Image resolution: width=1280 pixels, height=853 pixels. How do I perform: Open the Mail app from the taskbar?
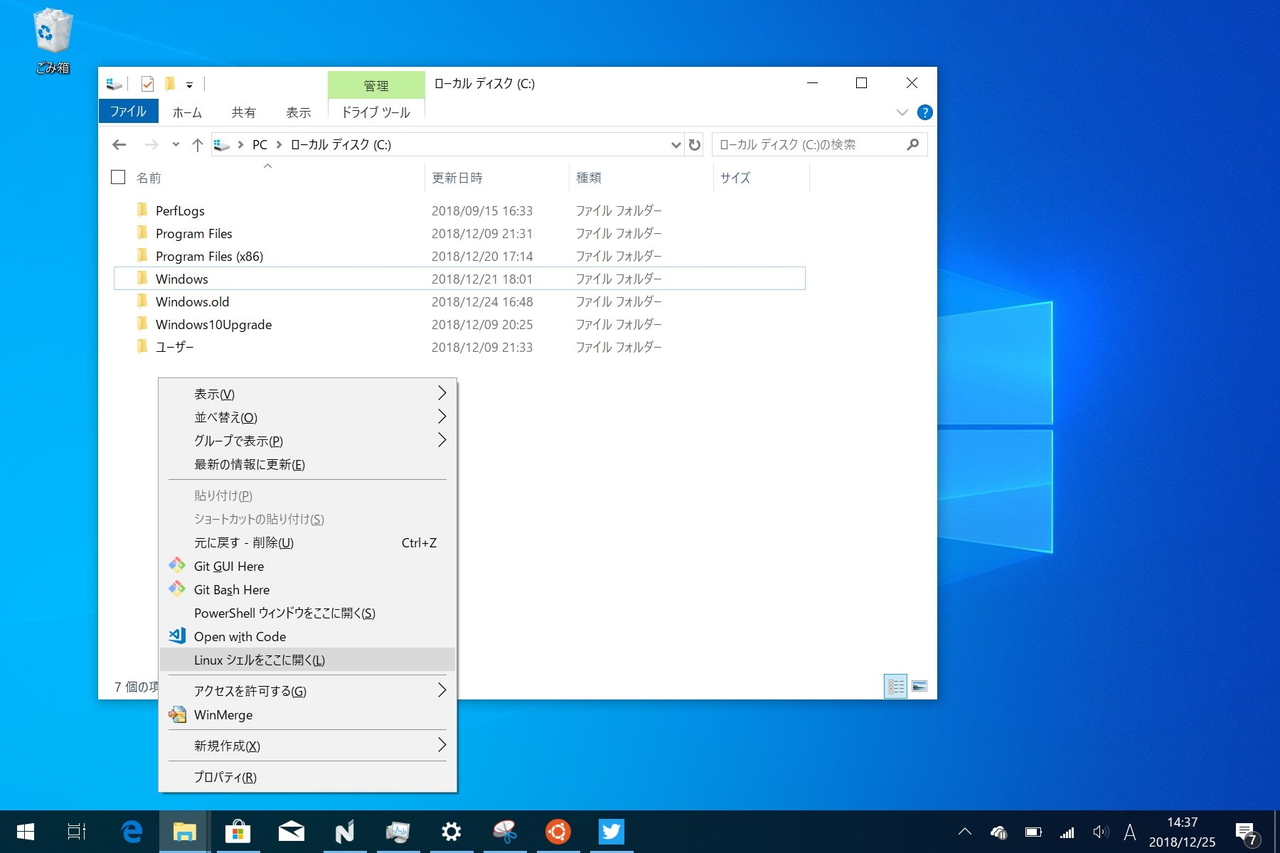pos(291,831)
